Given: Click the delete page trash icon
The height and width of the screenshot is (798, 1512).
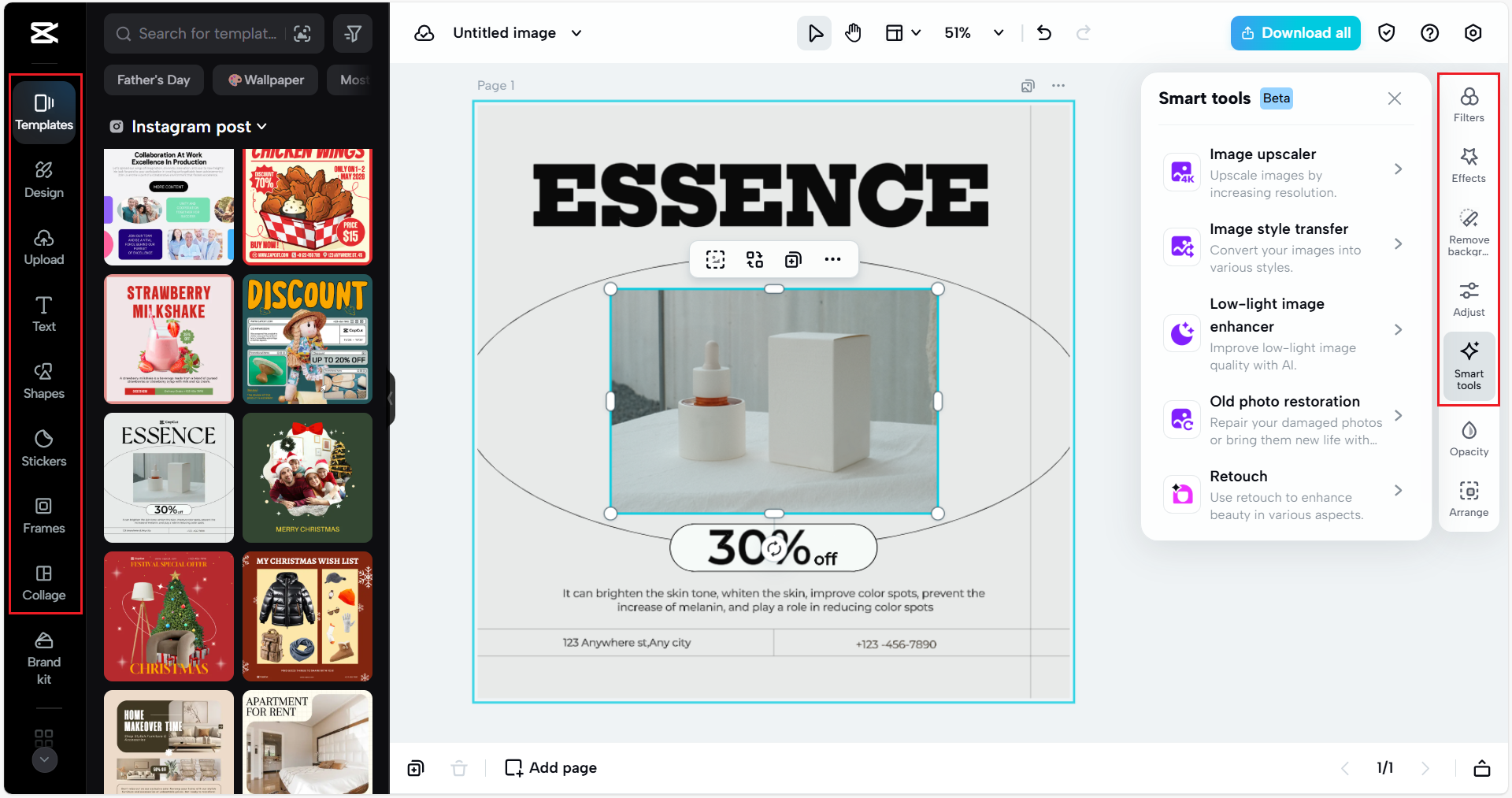Looking at the screenshot, I should (x=459, y=768).
